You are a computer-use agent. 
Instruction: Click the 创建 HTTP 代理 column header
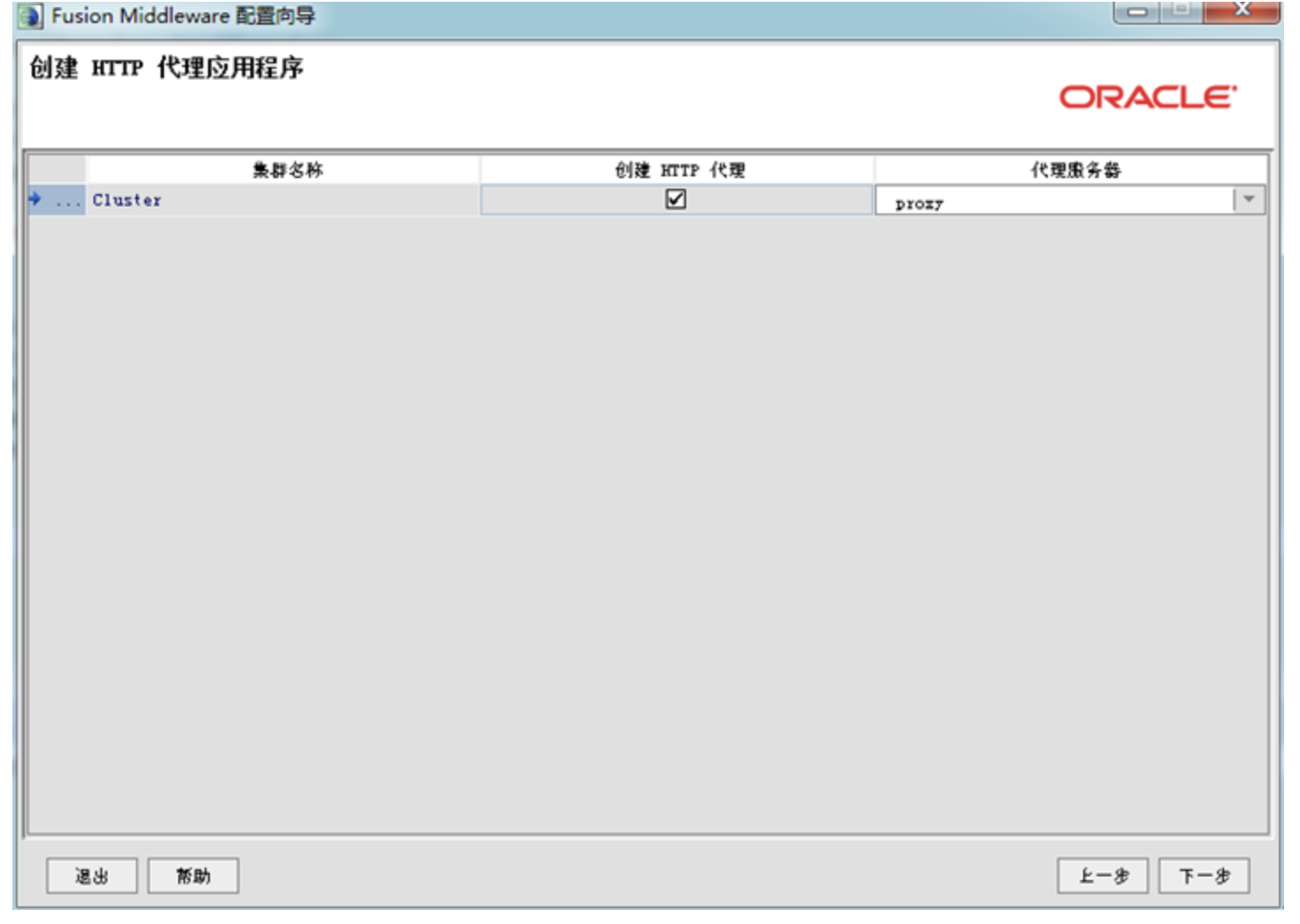pyautogui.click(x=679, y=169)
